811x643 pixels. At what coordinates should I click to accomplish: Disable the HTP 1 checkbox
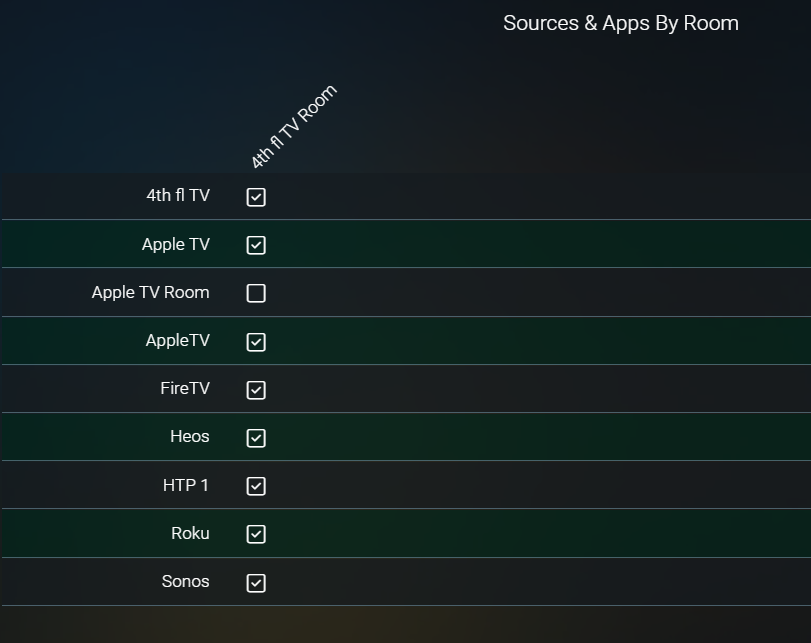coord(256,486)
